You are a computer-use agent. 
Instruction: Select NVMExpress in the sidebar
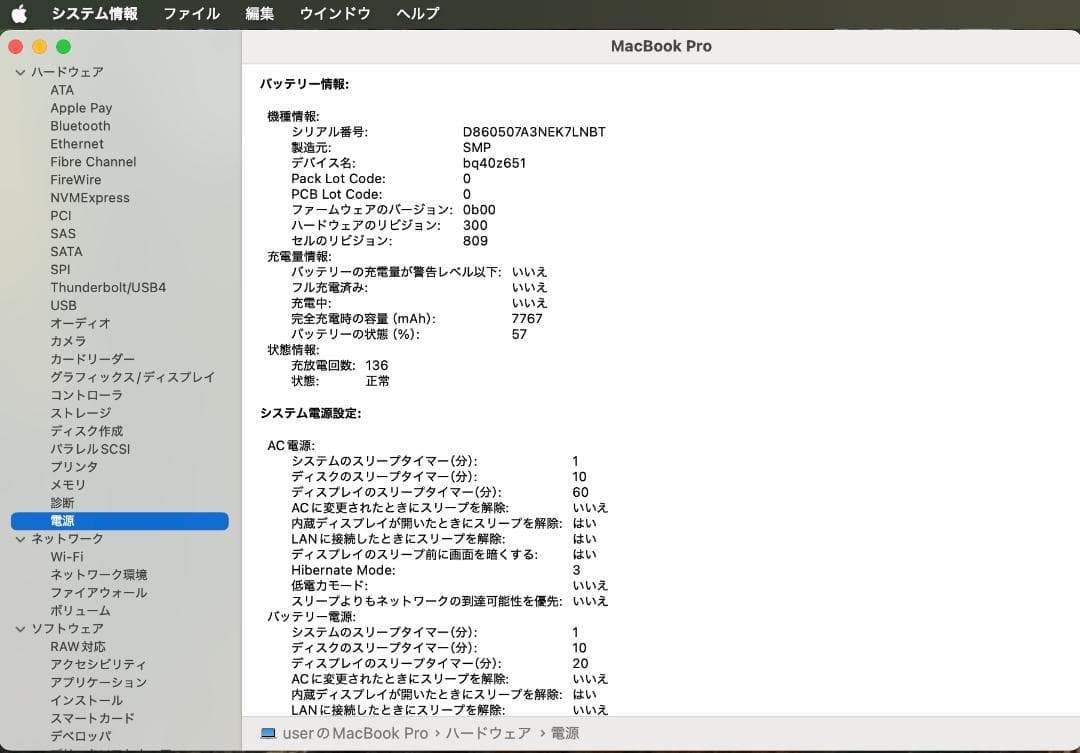coord(90,197)
